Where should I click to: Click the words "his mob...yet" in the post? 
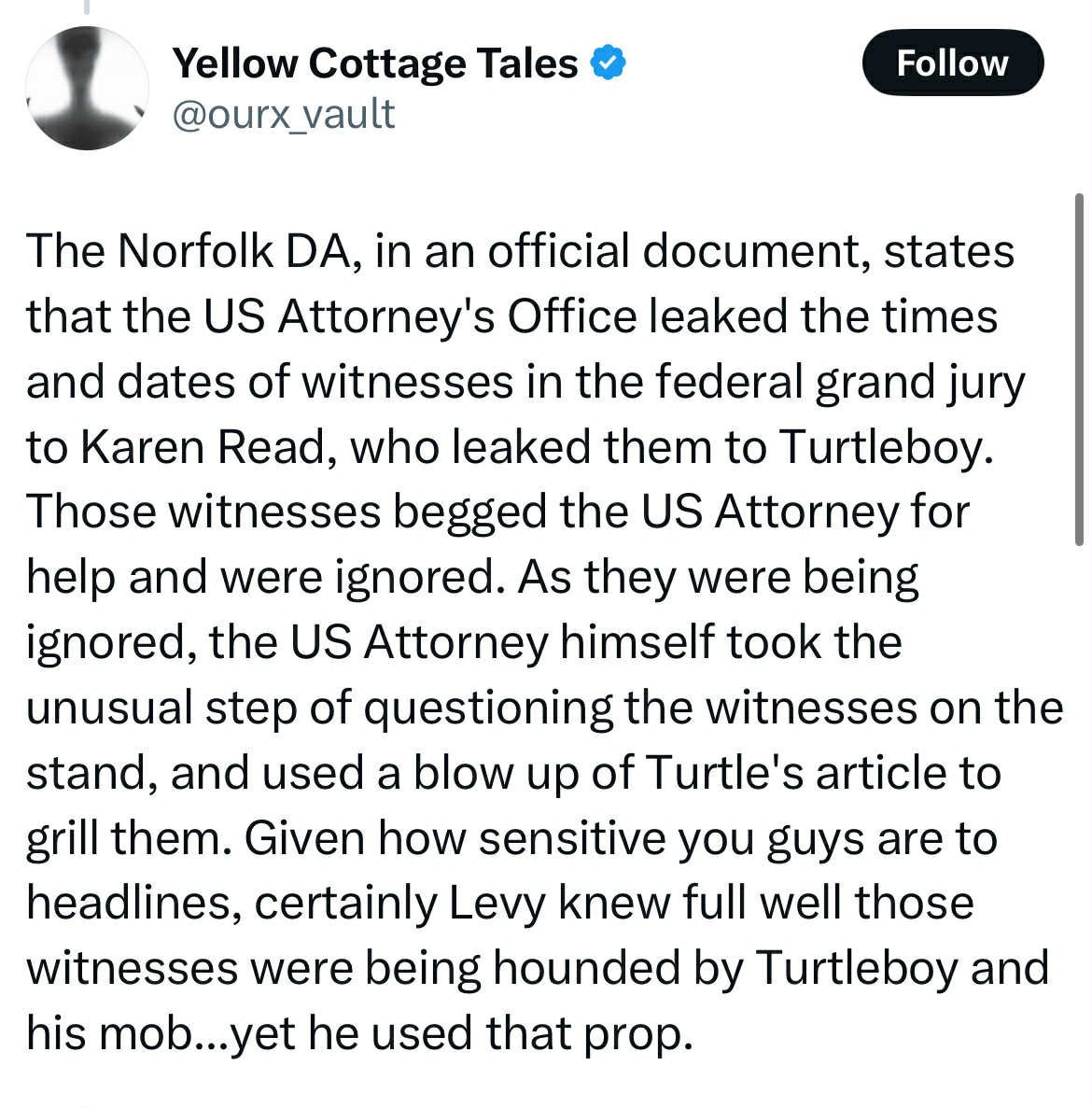tap(161, 1034)
